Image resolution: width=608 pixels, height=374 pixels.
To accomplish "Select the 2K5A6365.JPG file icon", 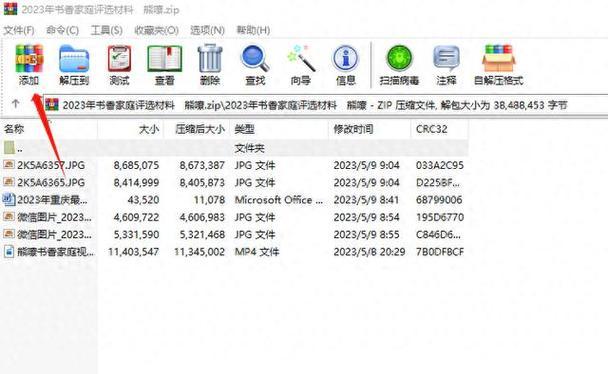I will coord(9,182).
